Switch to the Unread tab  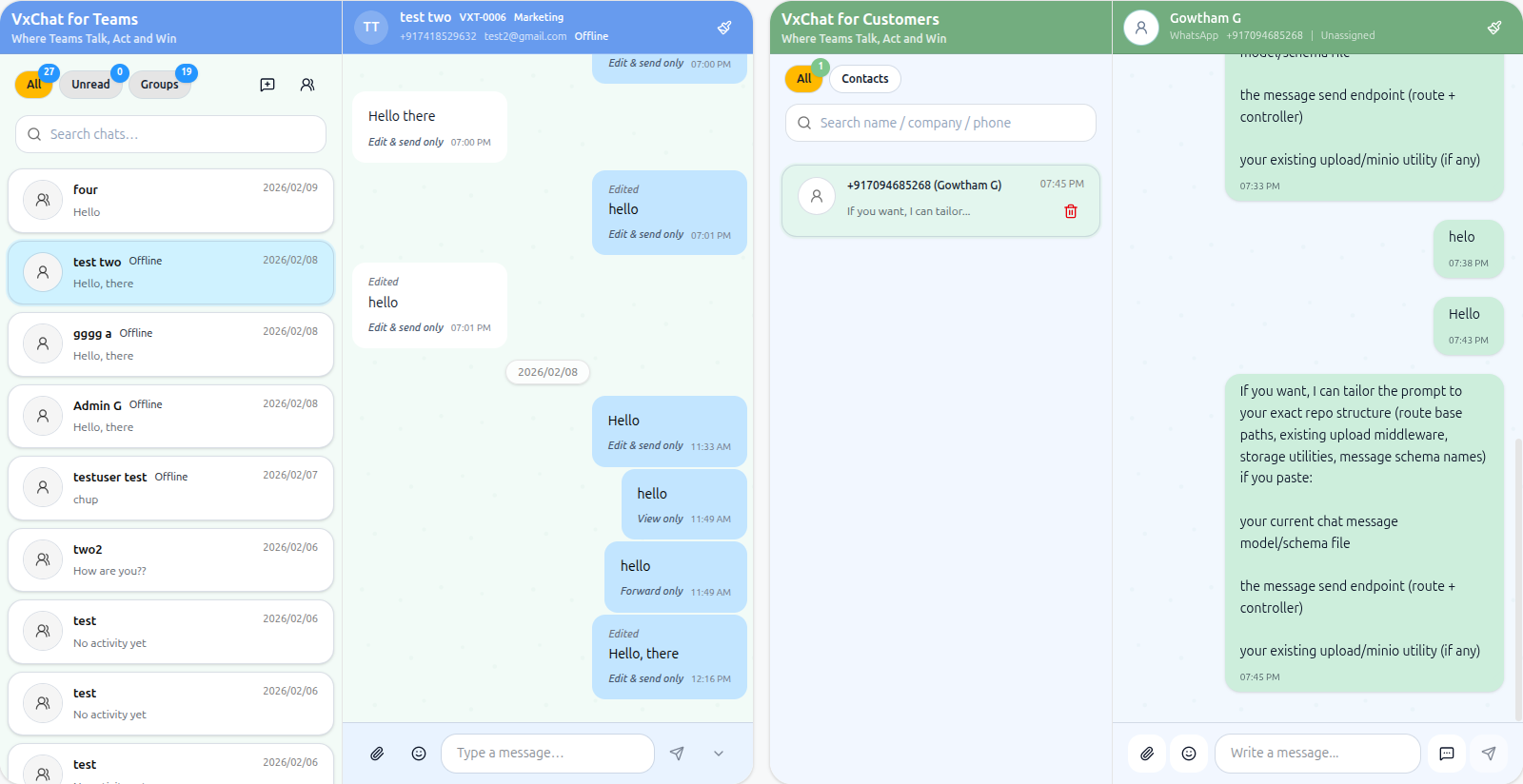(x=90, y=84)
